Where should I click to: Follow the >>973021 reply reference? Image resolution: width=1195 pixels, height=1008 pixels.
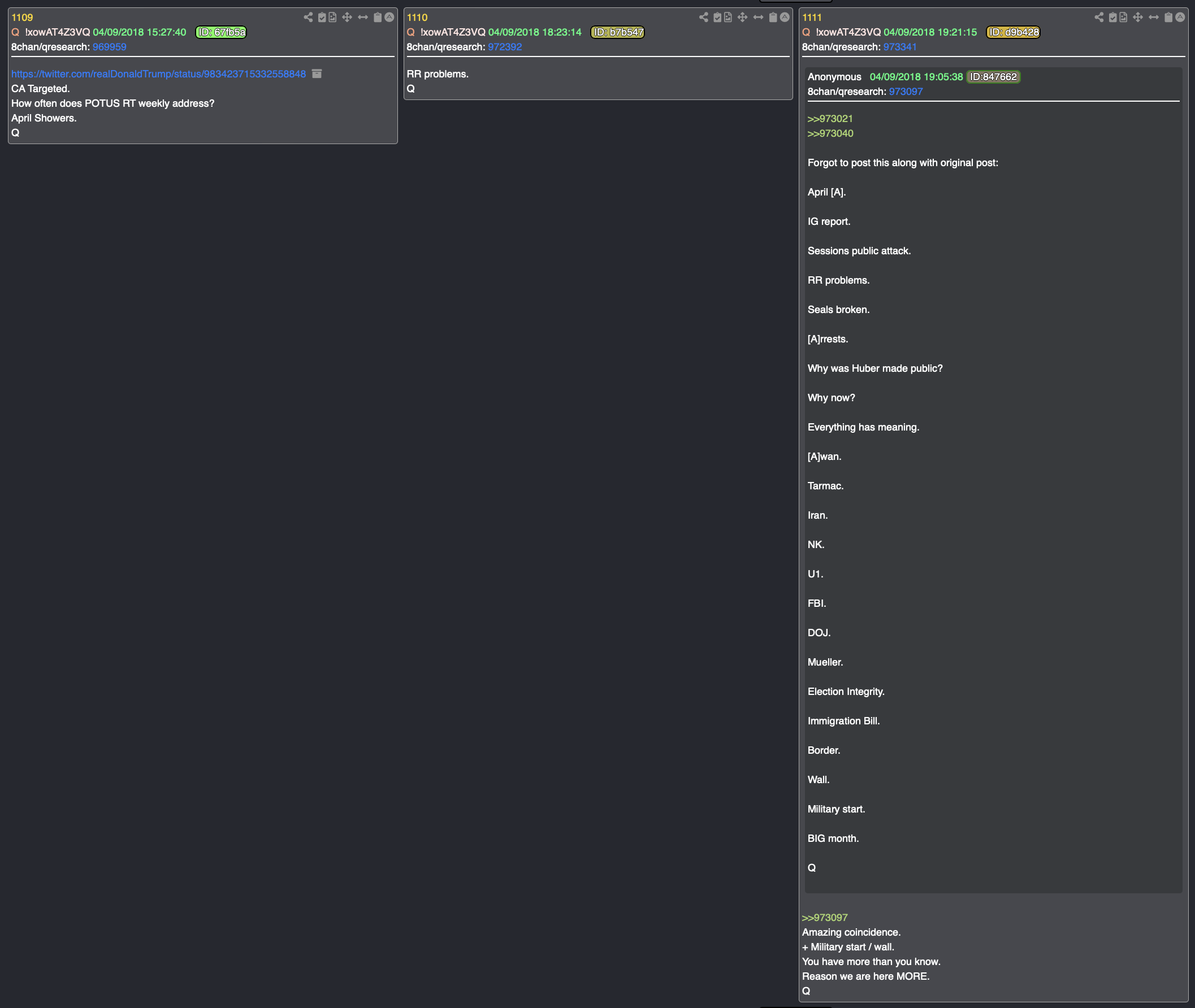point(830,119)
